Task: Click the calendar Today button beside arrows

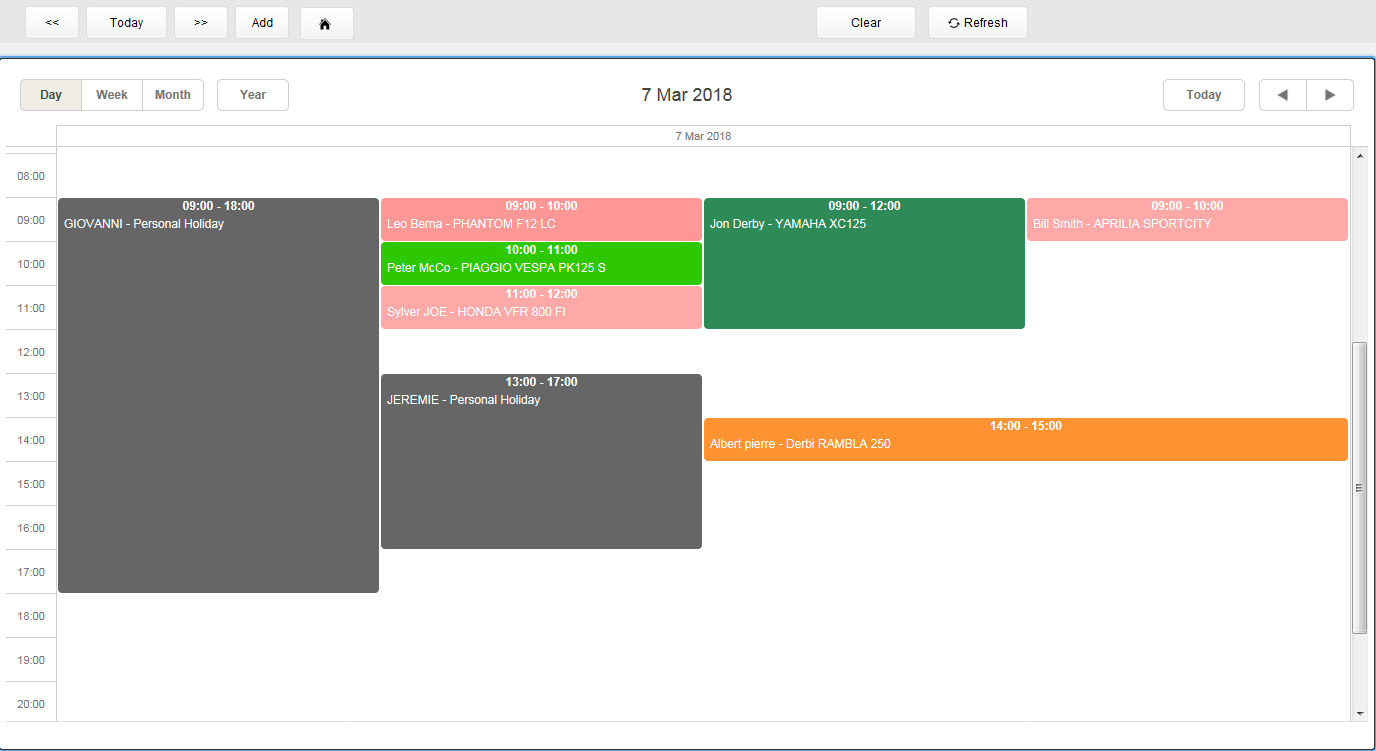Action: click(1204, 95)
